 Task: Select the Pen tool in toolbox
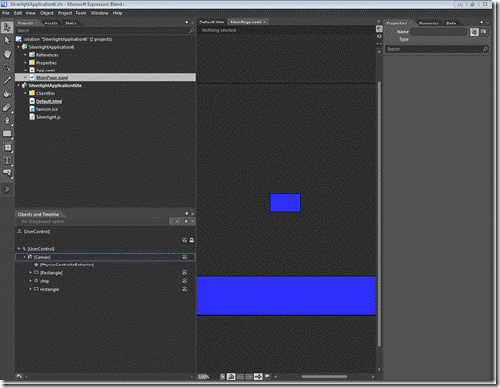point(7,121)
